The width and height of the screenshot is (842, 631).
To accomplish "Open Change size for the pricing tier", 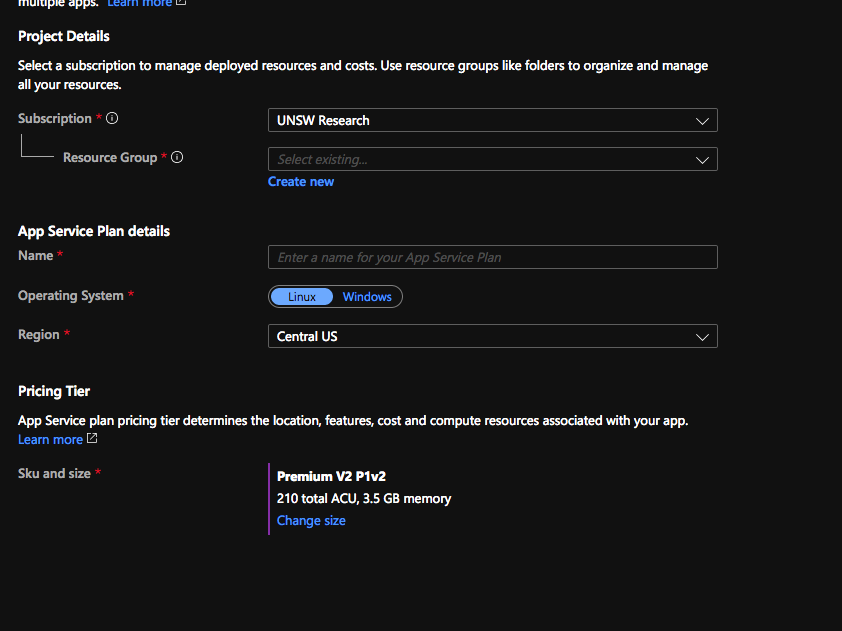I will (311, 520).
